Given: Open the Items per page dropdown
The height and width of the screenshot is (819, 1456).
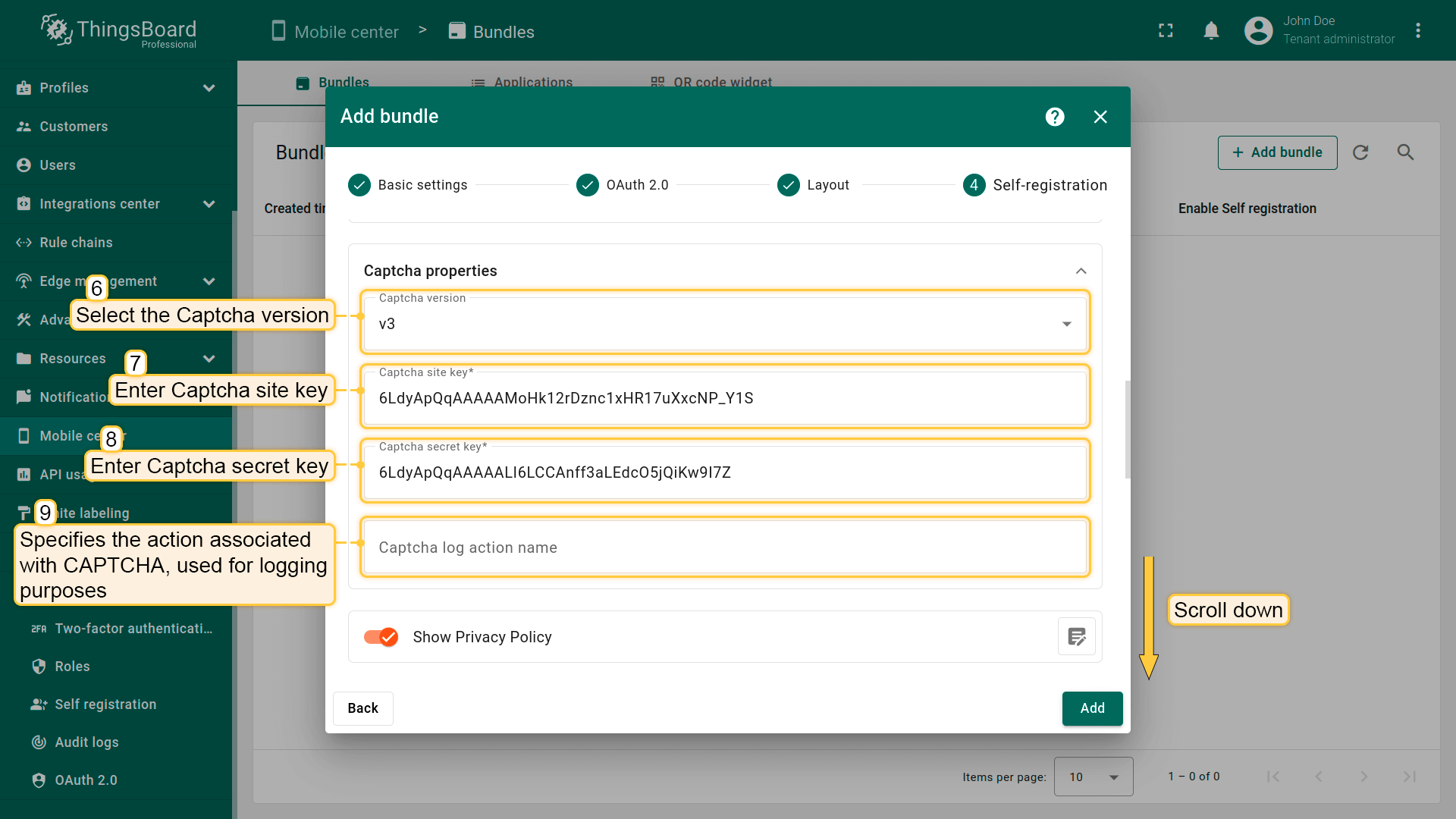Looking at the screenshot, I should (1093, 777).
